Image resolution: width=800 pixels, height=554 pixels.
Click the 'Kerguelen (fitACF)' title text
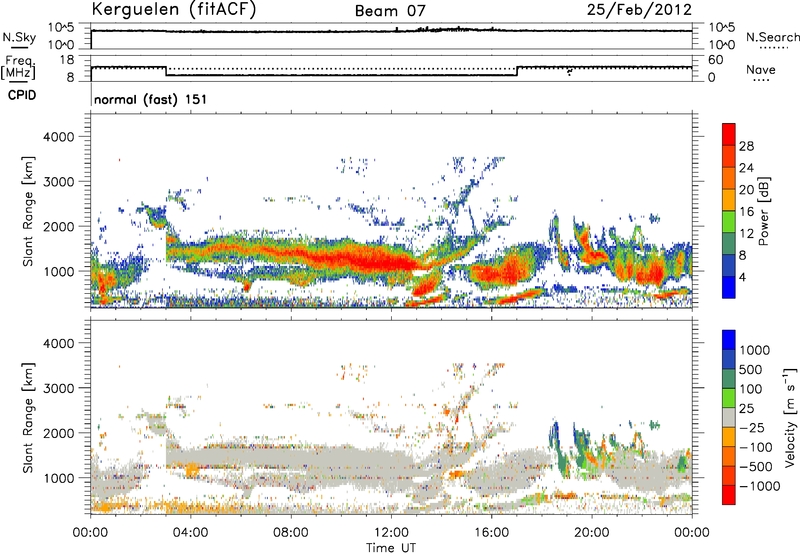[173, 10]
